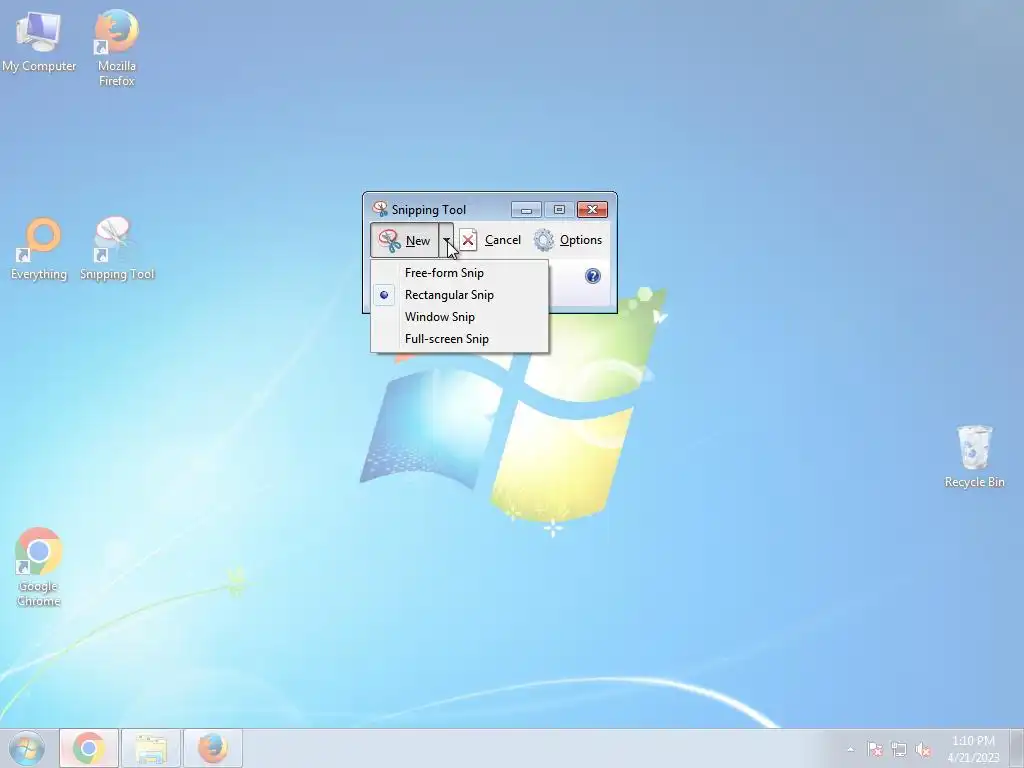This screenshot has height=768, width=1024.
Task: Click the Firefox icon in the taskbar
Action: coord(213,748)
